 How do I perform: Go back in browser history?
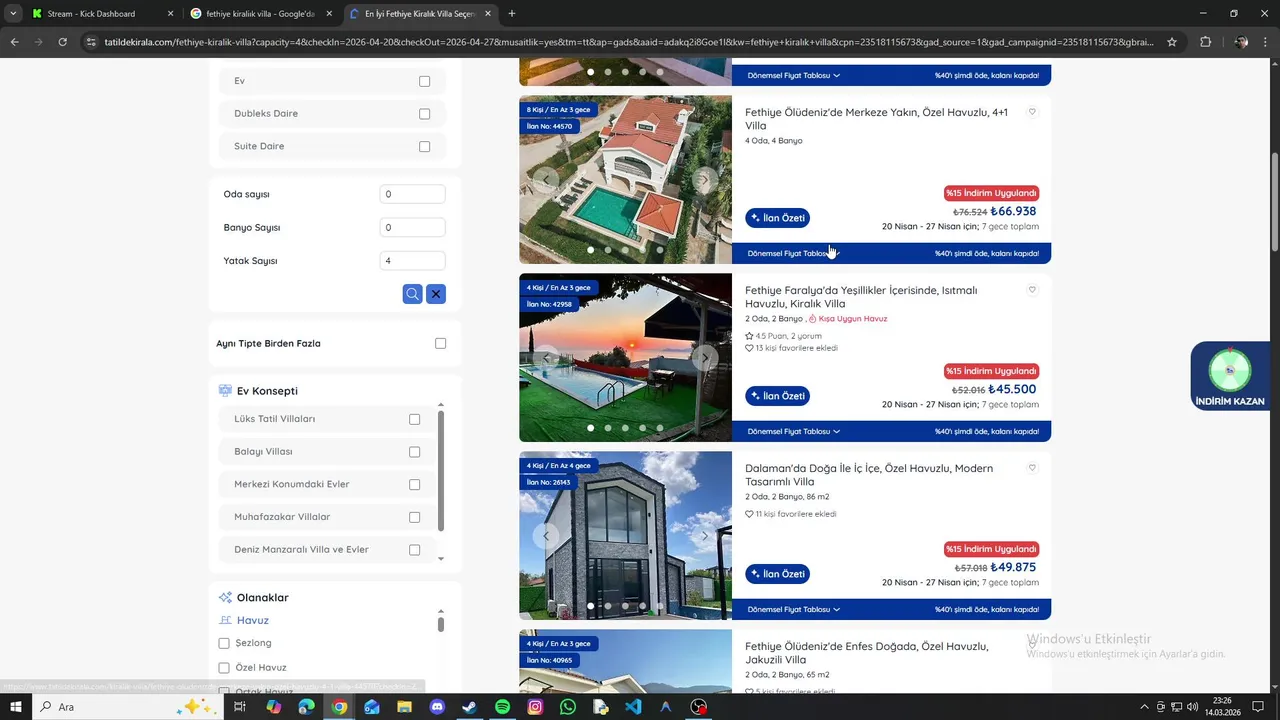click(x=14, y=42)
